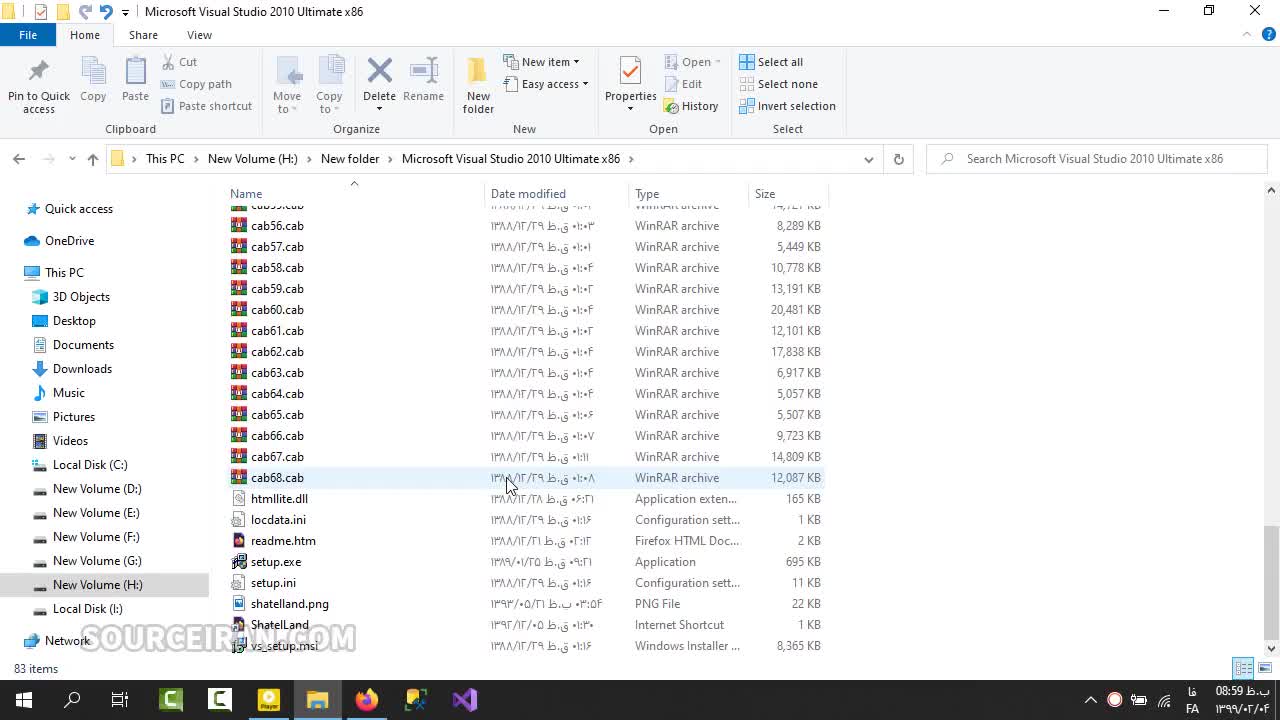Click the Delete icon in ribbon
1280x720 pixels.
[379, 72]
